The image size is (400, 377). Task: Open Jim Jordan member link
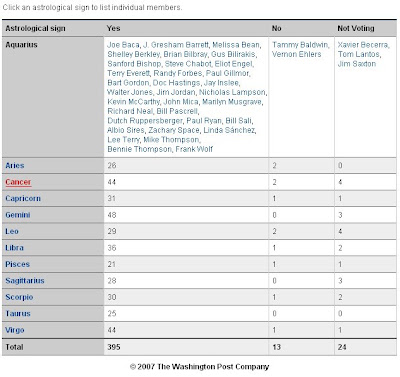click(176, 92)
